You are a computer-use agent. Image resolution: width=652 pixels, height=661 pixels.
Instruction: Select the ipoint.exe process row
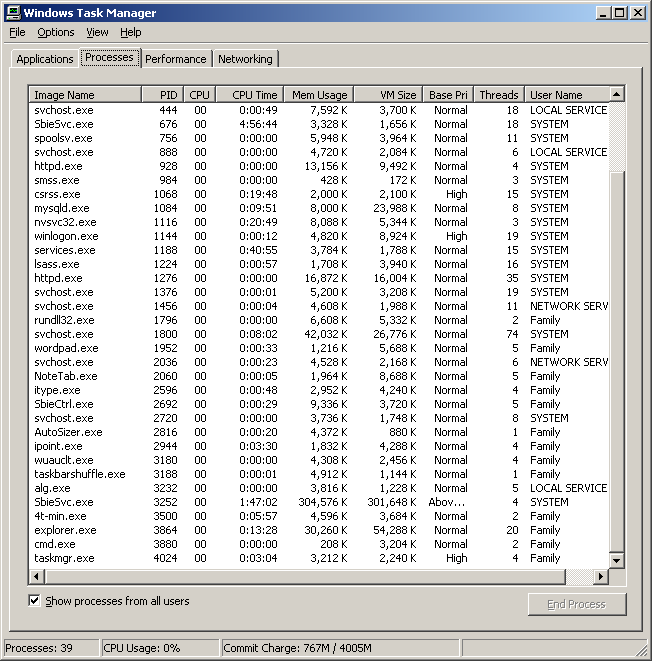click(319, 446)
